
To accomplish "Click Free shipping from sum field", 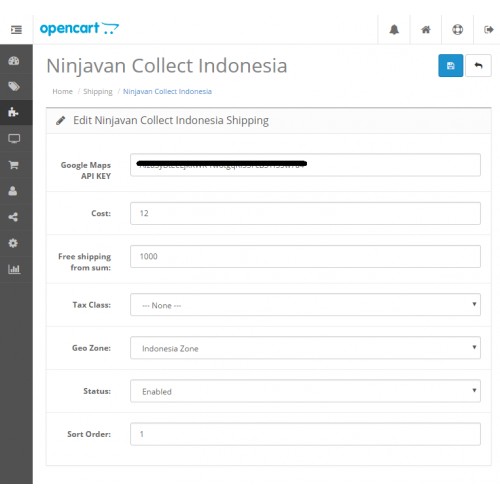I will click(305, 256).
